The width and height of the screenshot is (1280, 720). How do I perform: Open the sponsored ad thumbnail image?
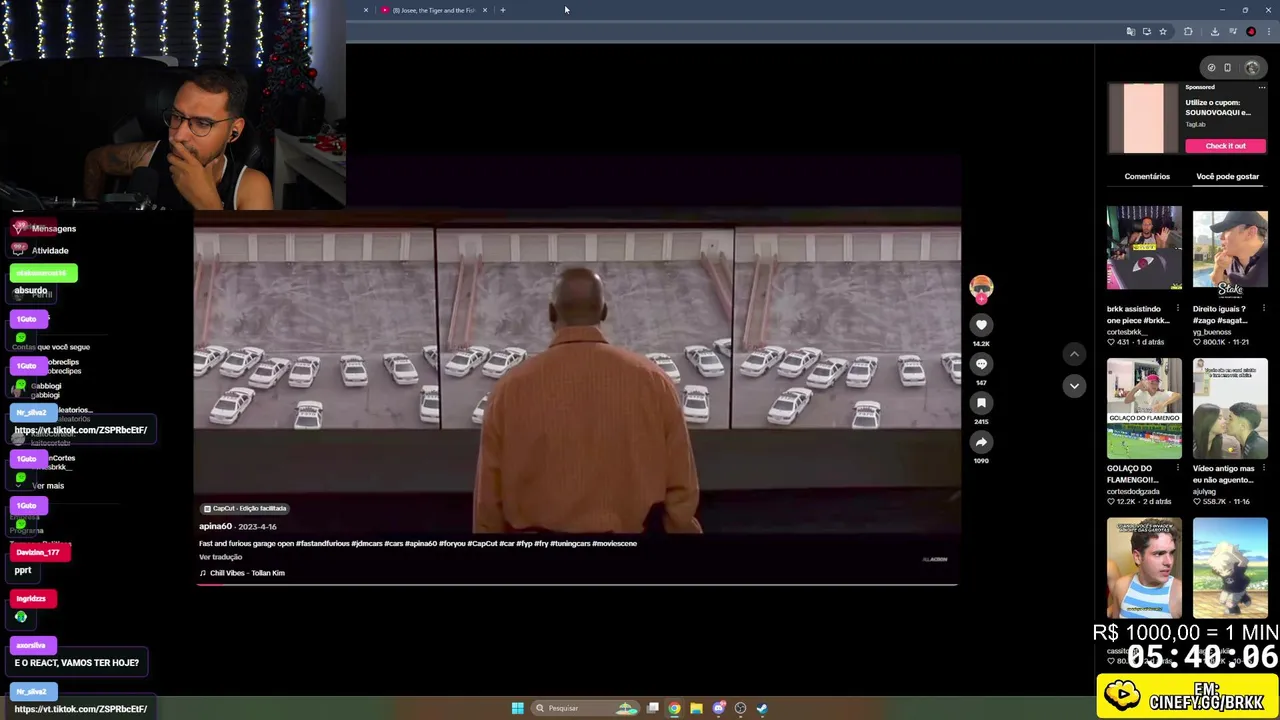coord(1143,118)
